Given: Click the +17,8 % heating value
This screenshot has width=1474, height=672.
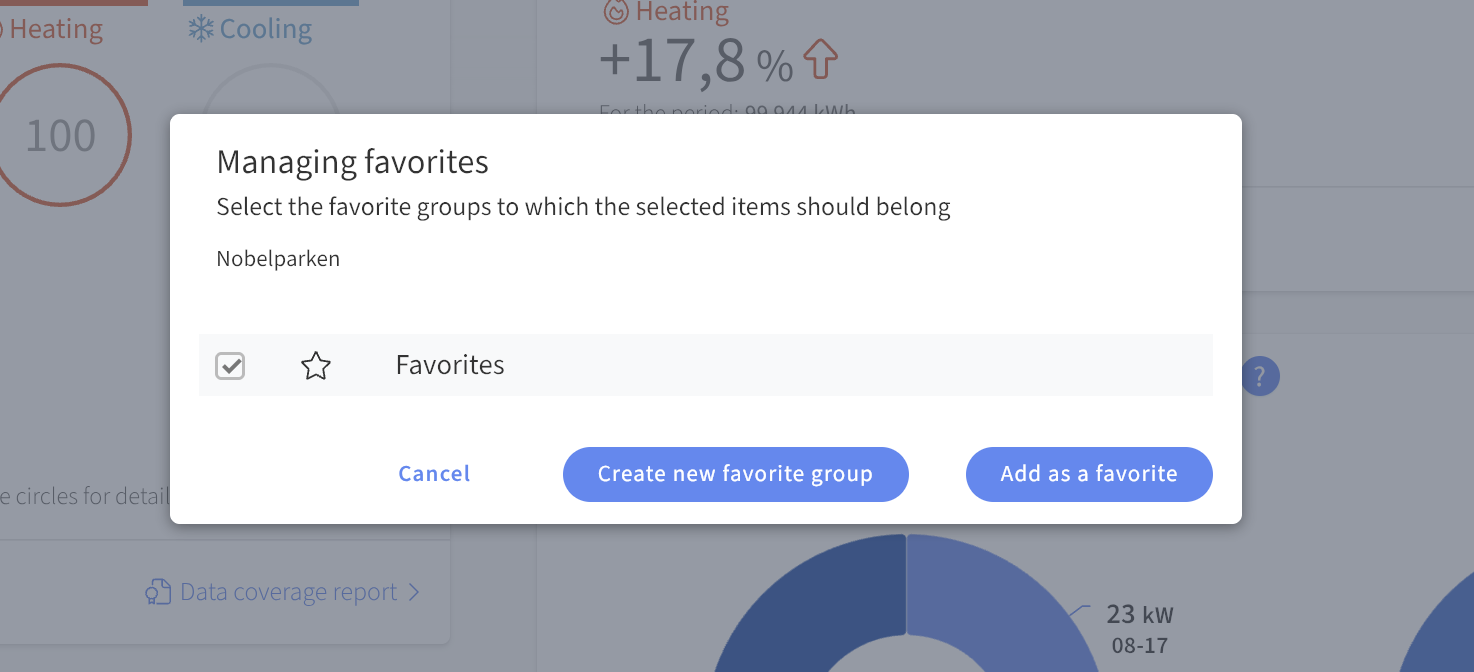Looking at the screenshot, I should point(696,62).
